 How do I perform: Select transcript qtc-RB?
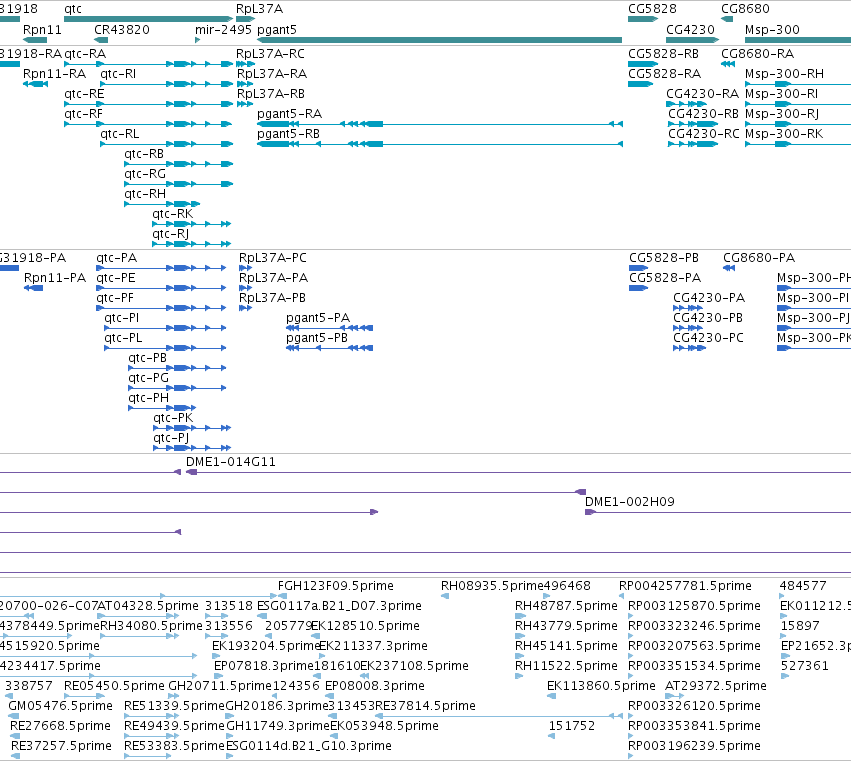[x=179, y=164]
